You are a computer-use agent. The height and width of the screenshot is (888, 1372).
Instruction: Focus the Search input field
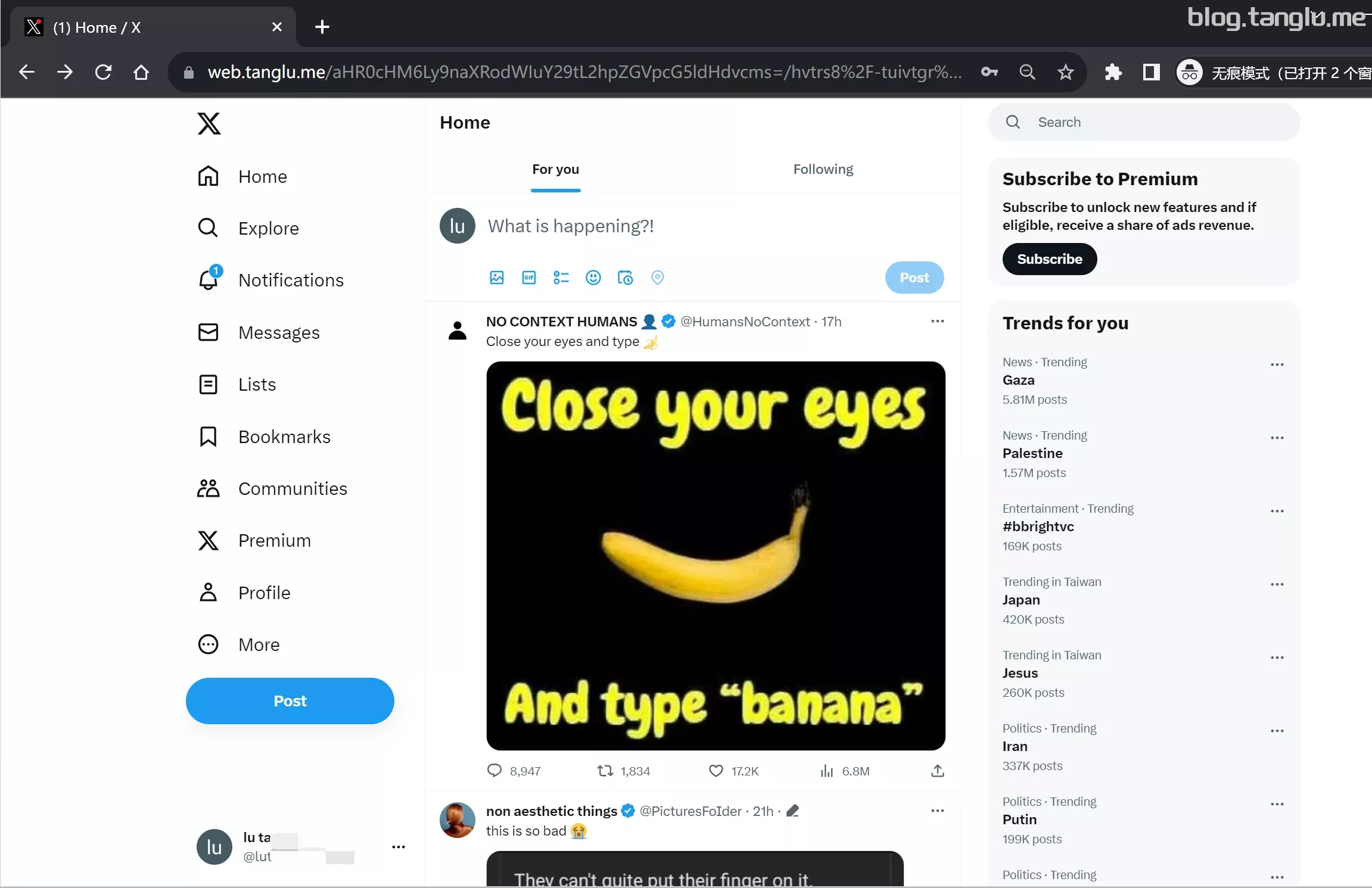[x=1144, y=122]
